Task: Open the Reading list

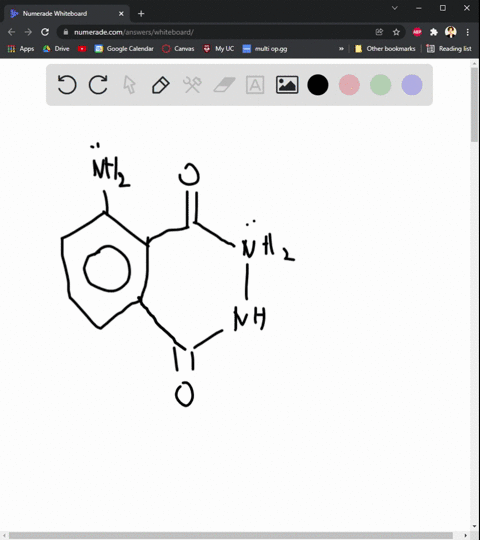Action: click(x=449, y=49)
